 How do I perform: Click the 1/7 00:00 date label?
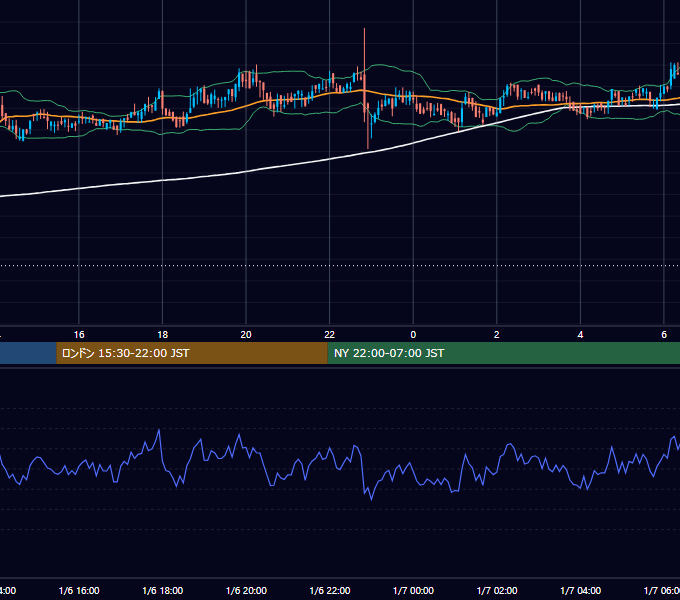(413, 590)
